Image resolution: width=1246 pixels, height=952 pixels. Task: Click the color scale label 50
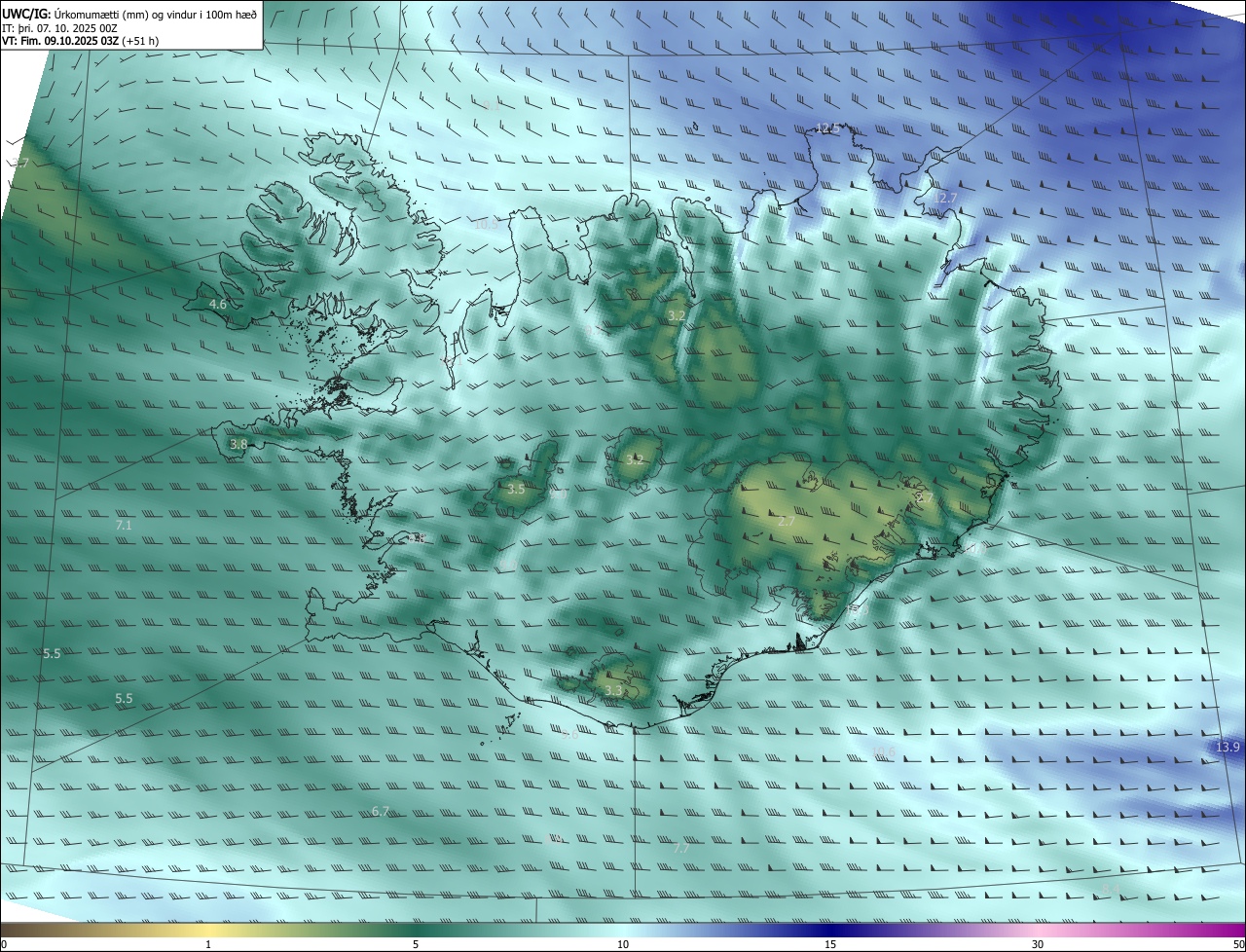point(1238,944)
